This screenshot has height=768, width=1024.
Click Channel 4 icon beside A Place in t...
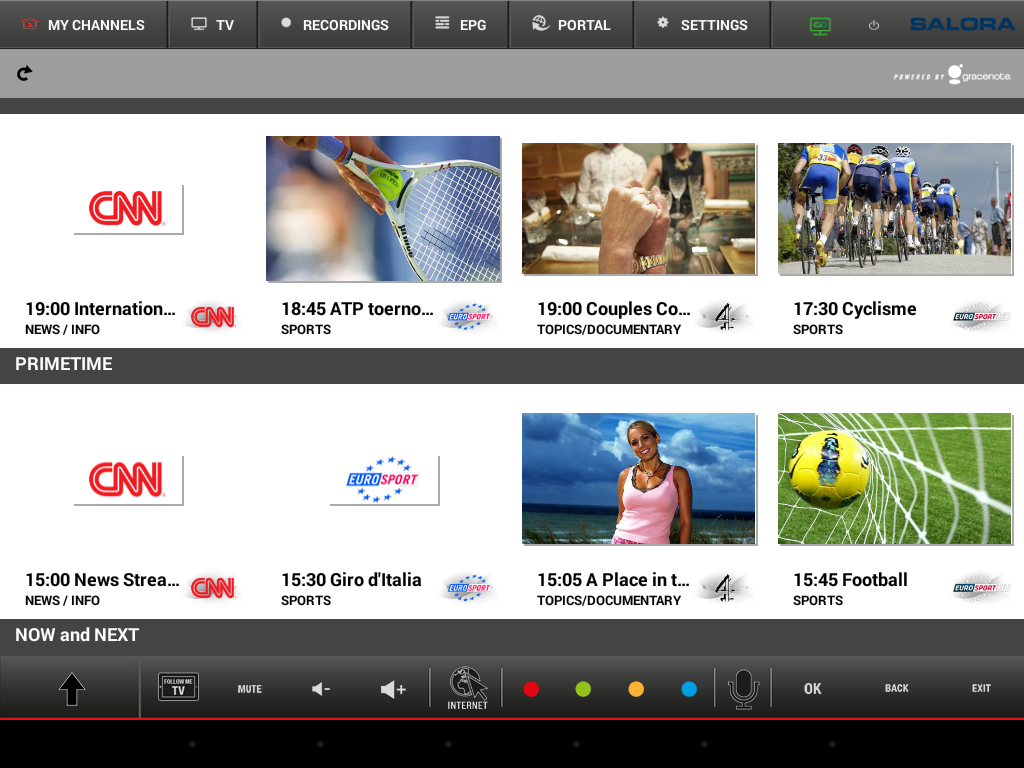pyautogui.click(x=725, y=588)
